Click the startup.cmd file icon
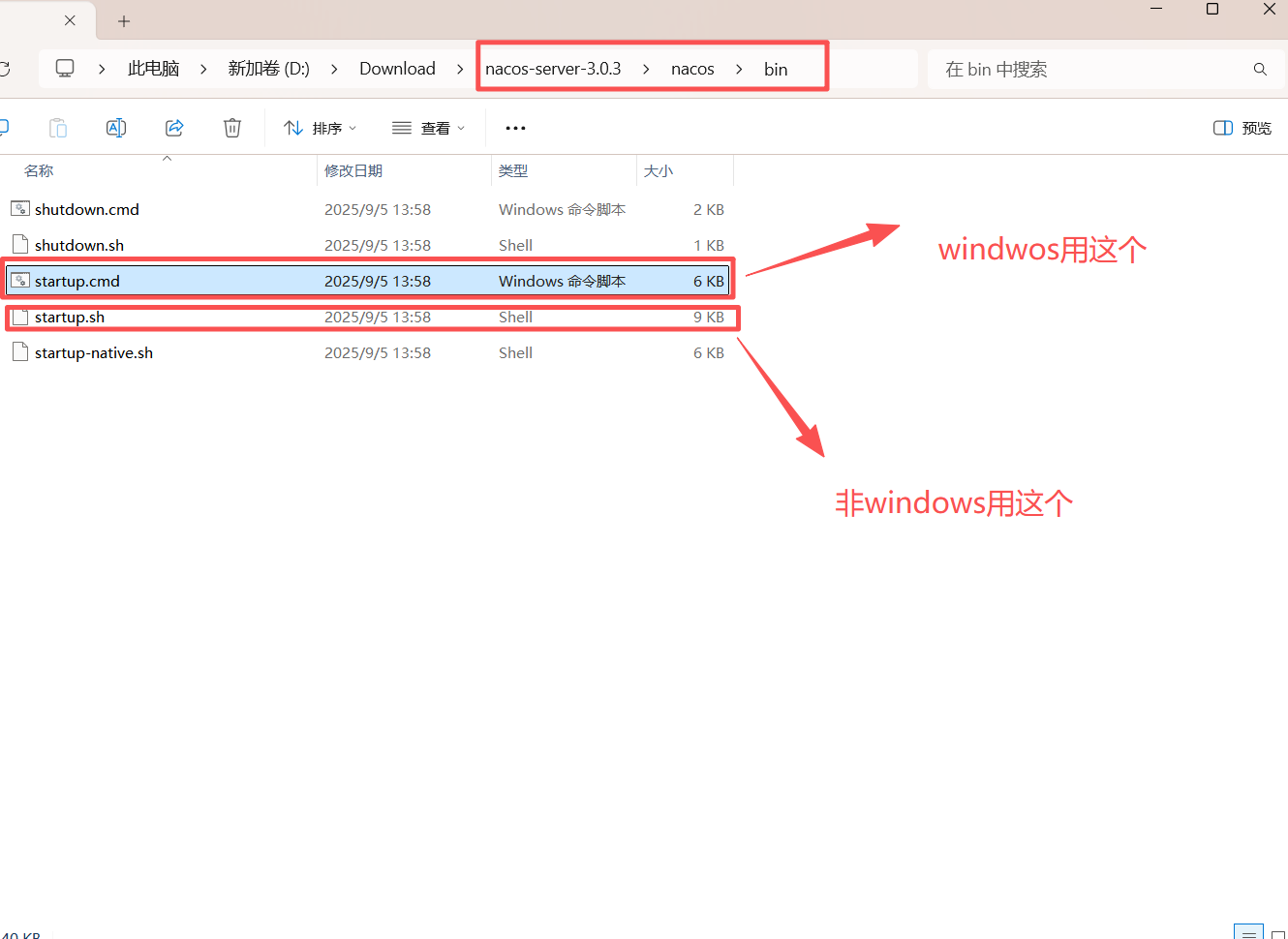Viewport: 1288px width, 939px height. point(20,280)
